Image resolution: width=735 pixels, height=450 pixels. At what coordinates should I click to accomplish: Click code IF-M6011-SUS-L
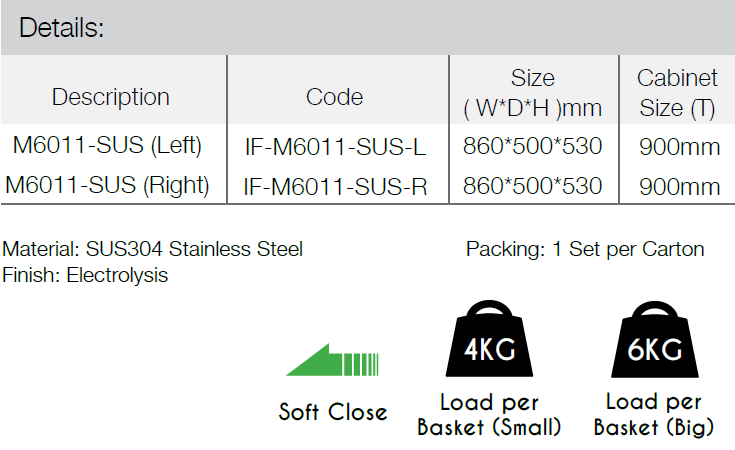(336, 147)
